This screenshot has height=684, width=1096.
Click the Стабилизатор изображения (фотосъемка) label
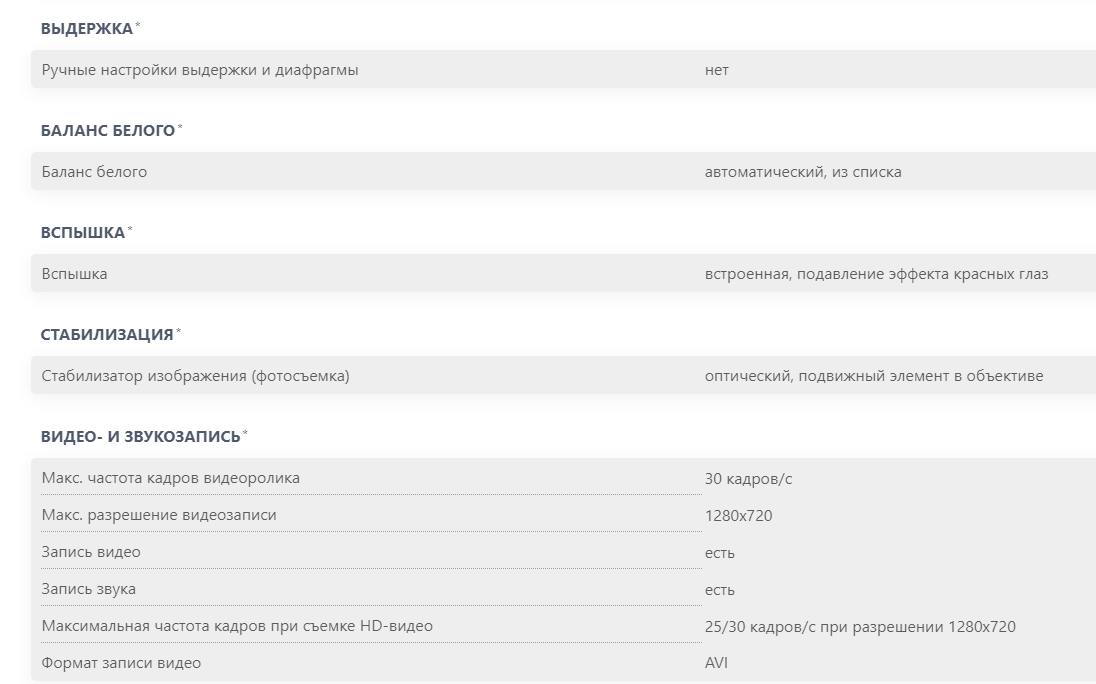click(196, 376)
